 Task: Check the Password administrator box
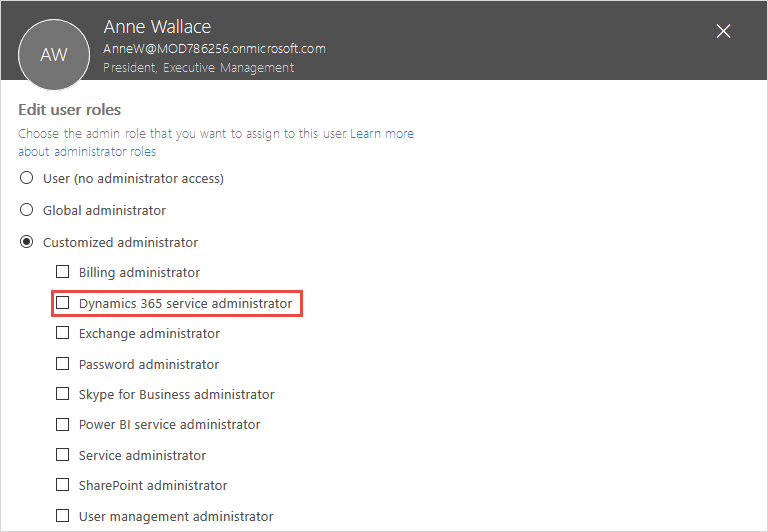[x=63, y=364]
